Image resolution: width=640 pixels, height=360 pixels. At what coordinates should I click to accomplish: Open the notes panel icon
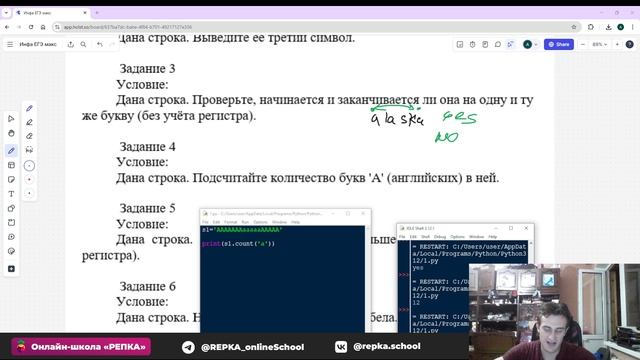(x=485, y=44)
